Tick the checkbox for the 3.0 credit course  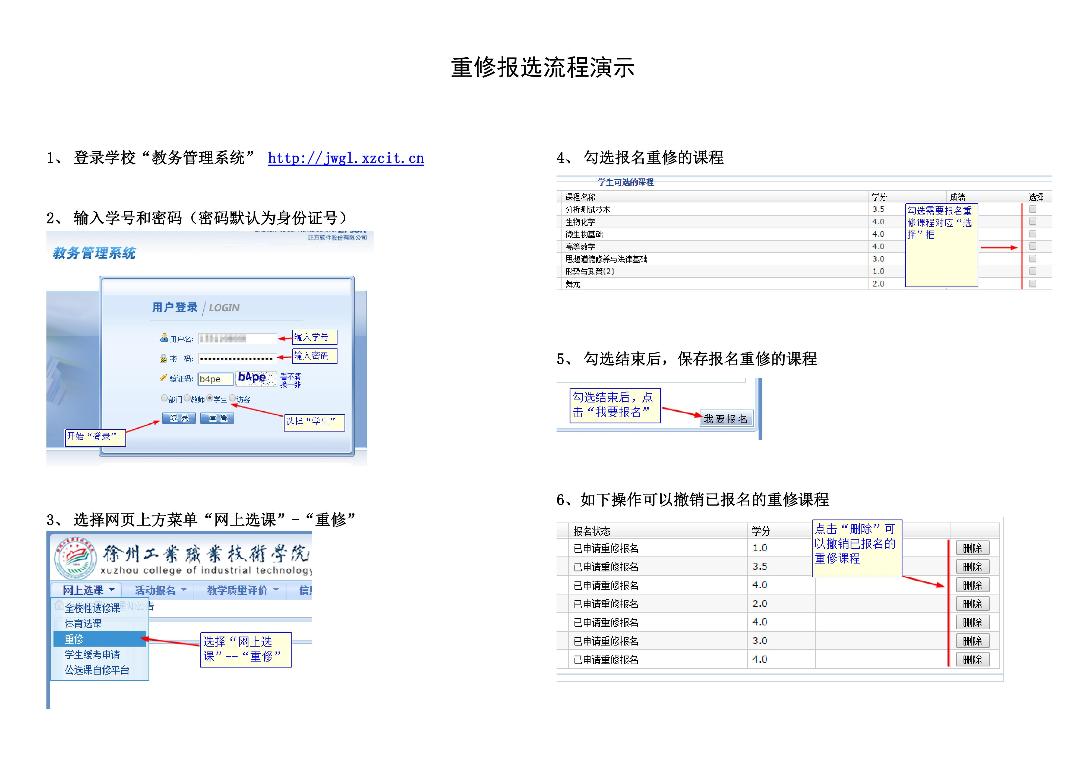pyautogui.click(x=1032, y=259)
